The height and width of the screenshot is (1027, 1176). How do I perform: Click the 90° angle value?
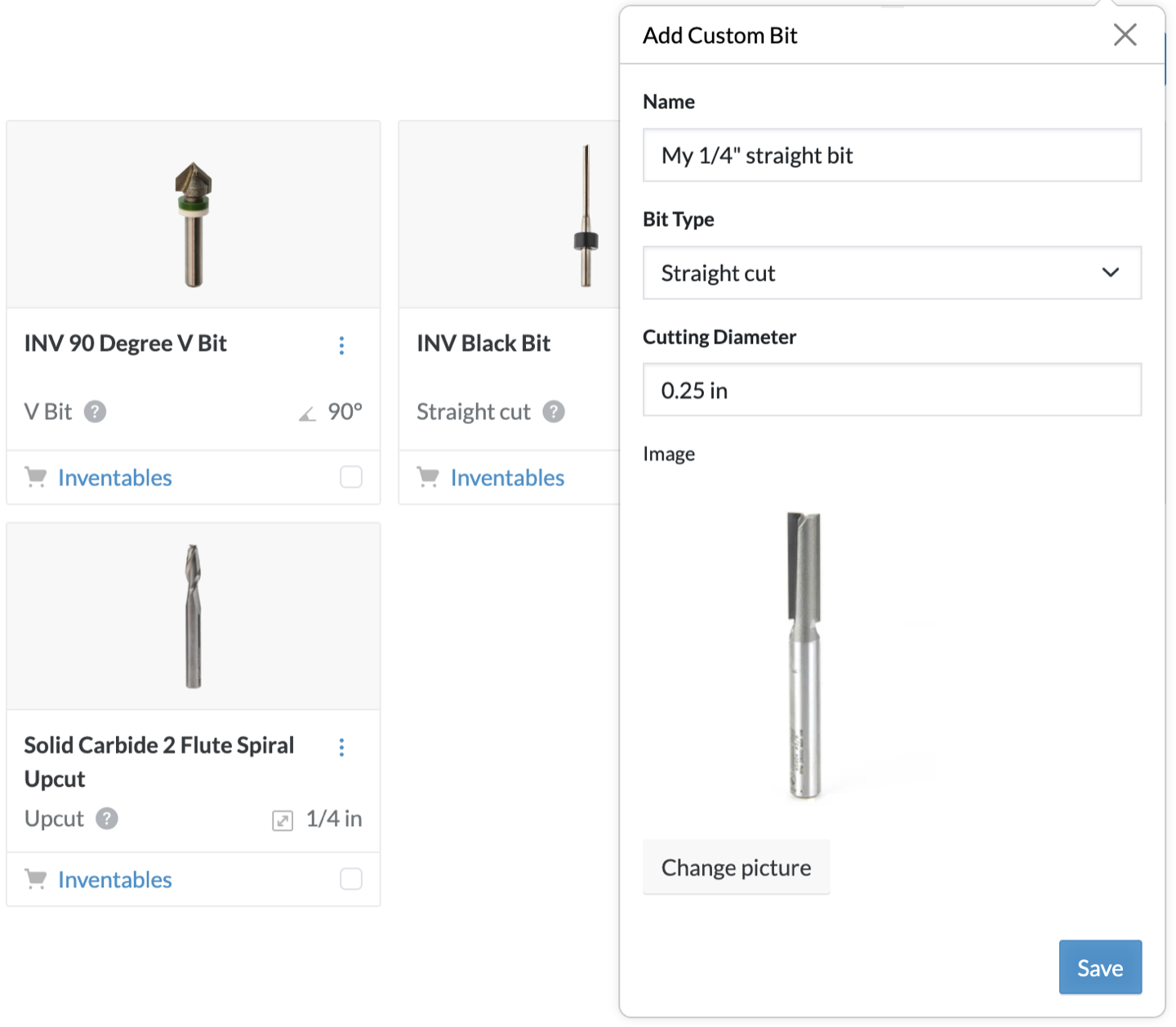point(345,412)
